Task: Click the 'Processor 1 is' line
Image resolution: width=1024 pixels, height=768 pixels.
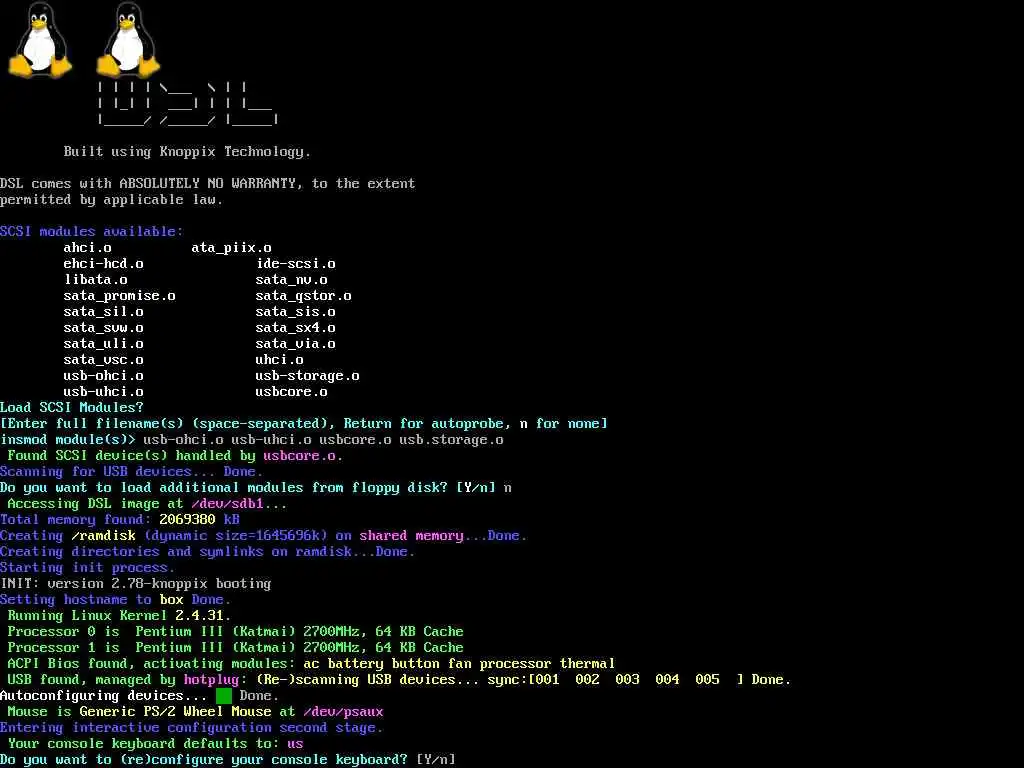Action: click(x=236, y=648)
